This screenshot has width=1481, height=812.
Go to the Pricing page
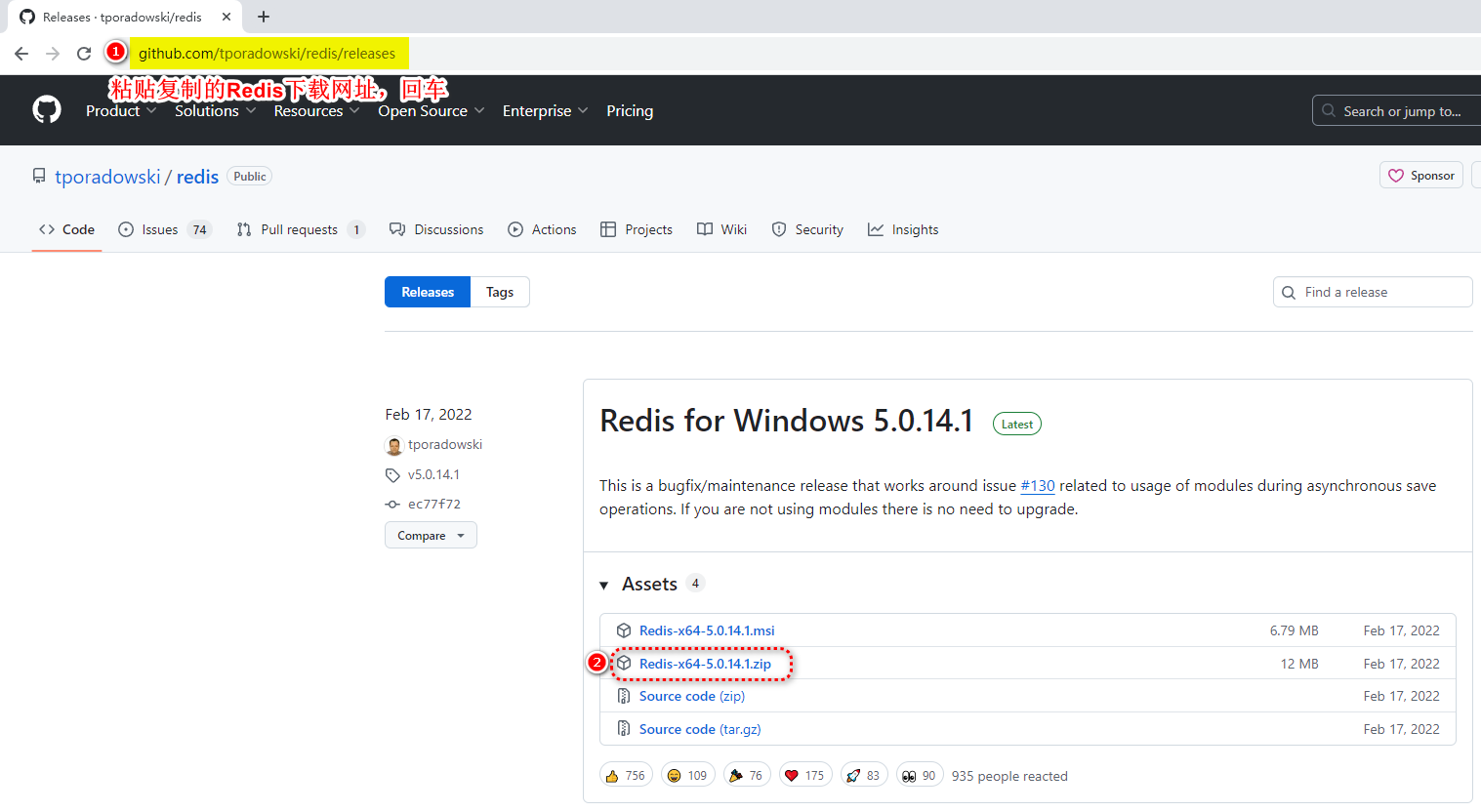click(x=630, y=111)
